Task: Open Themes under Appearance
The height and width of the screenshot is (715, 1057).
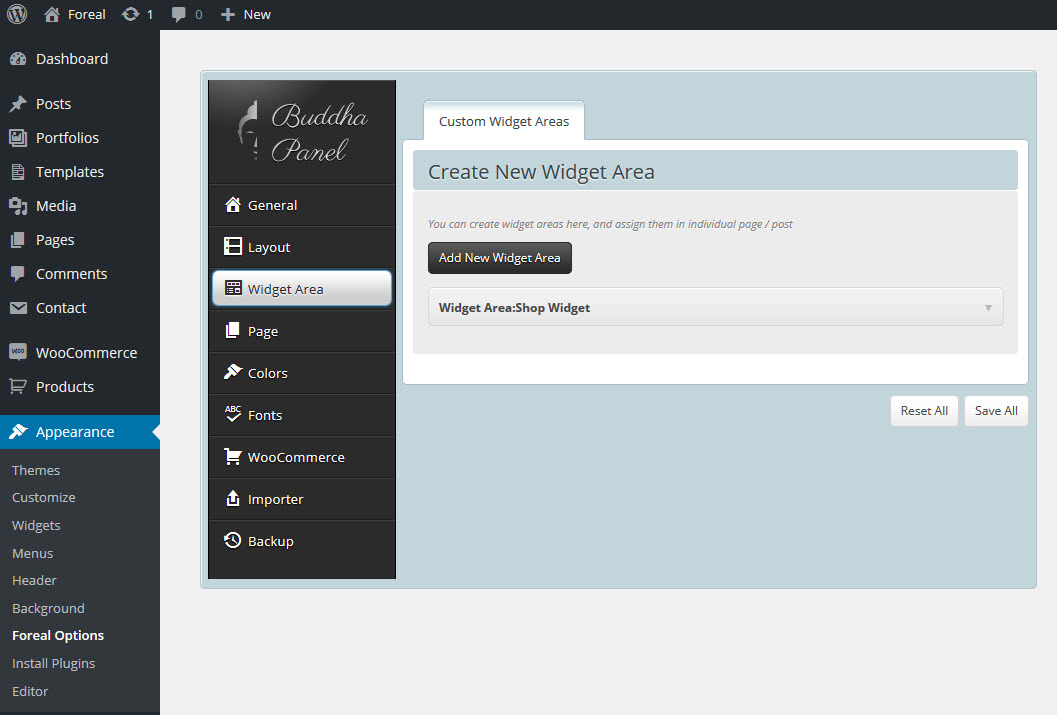Action: (36, 470)
